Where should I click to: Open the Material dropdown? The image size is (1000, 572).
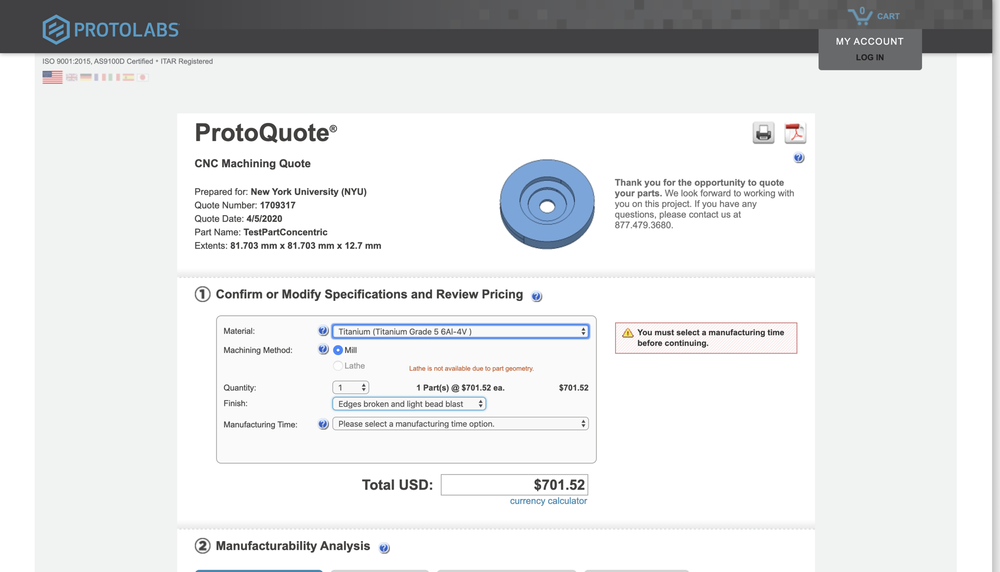click(460, 332)
